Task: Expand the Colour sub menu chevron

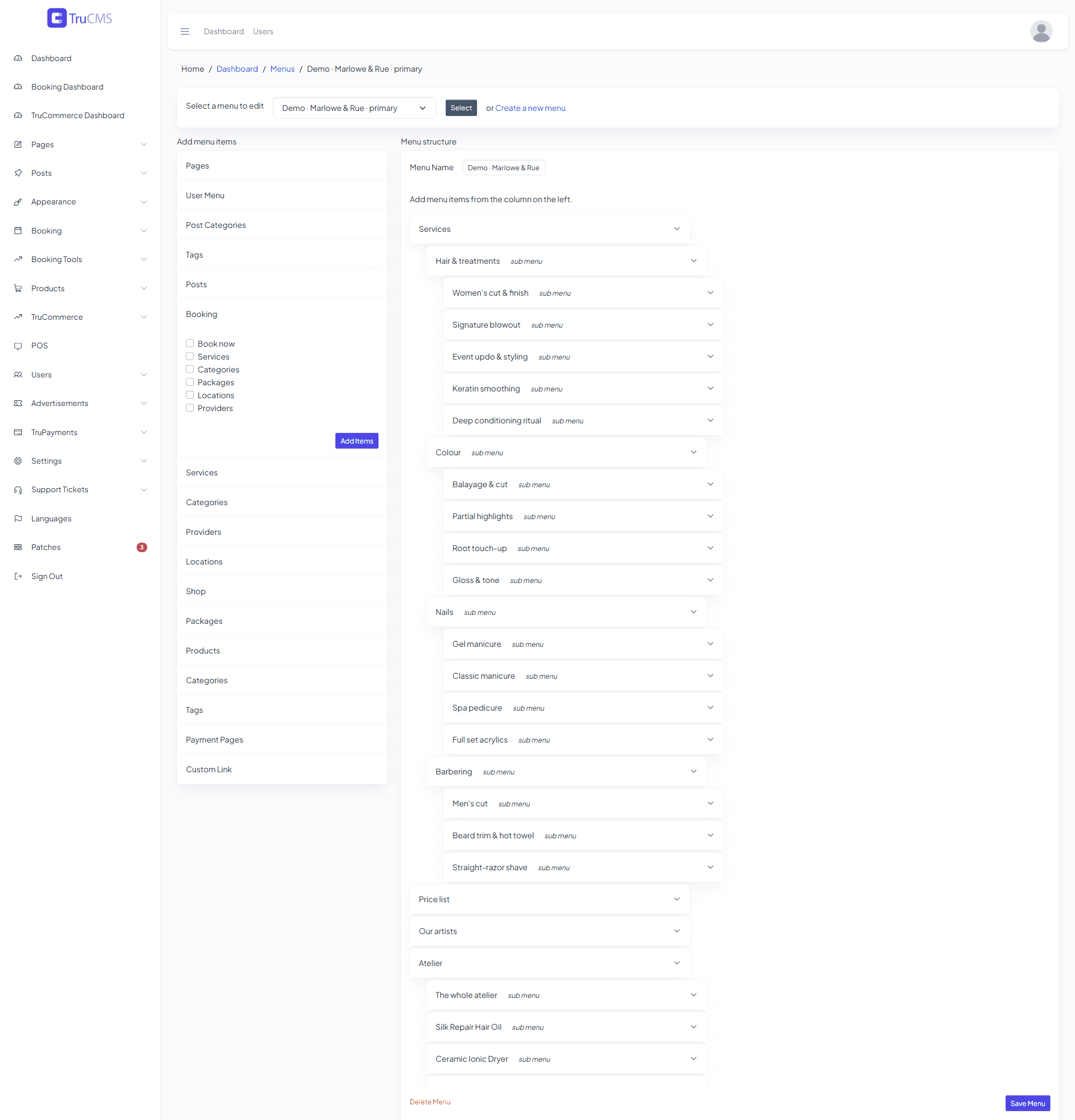Action: point(694,452)
